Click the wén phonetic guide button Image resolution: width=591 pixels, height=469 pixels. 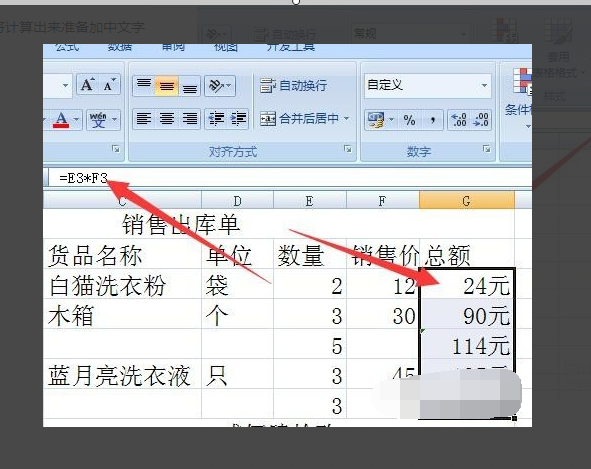98,120
